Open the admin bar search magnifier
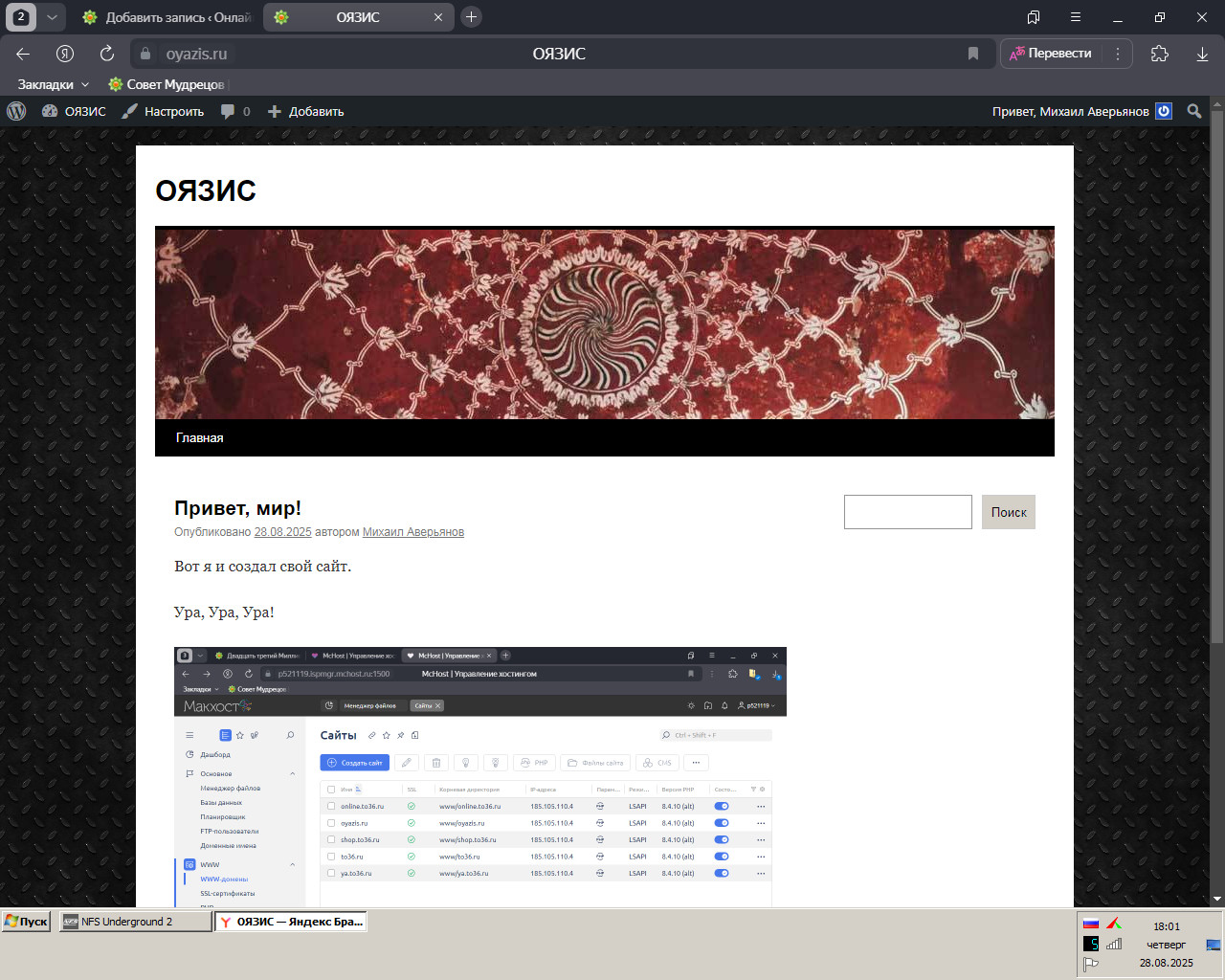Image resolution: width=1225 pixels, height=980 pixels. [x=1194, y=111]
